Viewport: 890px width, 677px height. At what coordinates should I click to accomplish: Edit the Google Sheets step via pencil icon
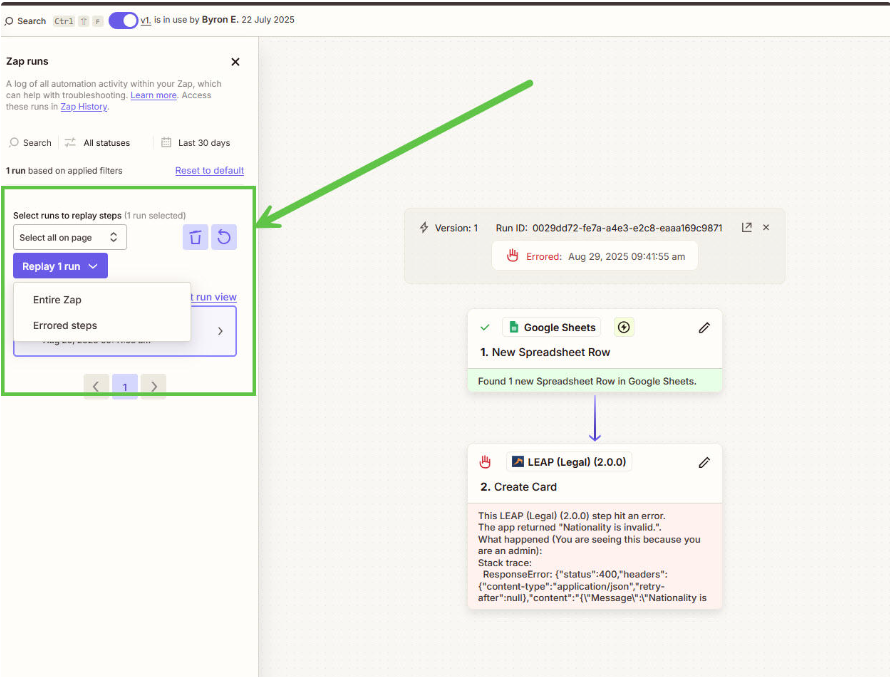[704, 327]
